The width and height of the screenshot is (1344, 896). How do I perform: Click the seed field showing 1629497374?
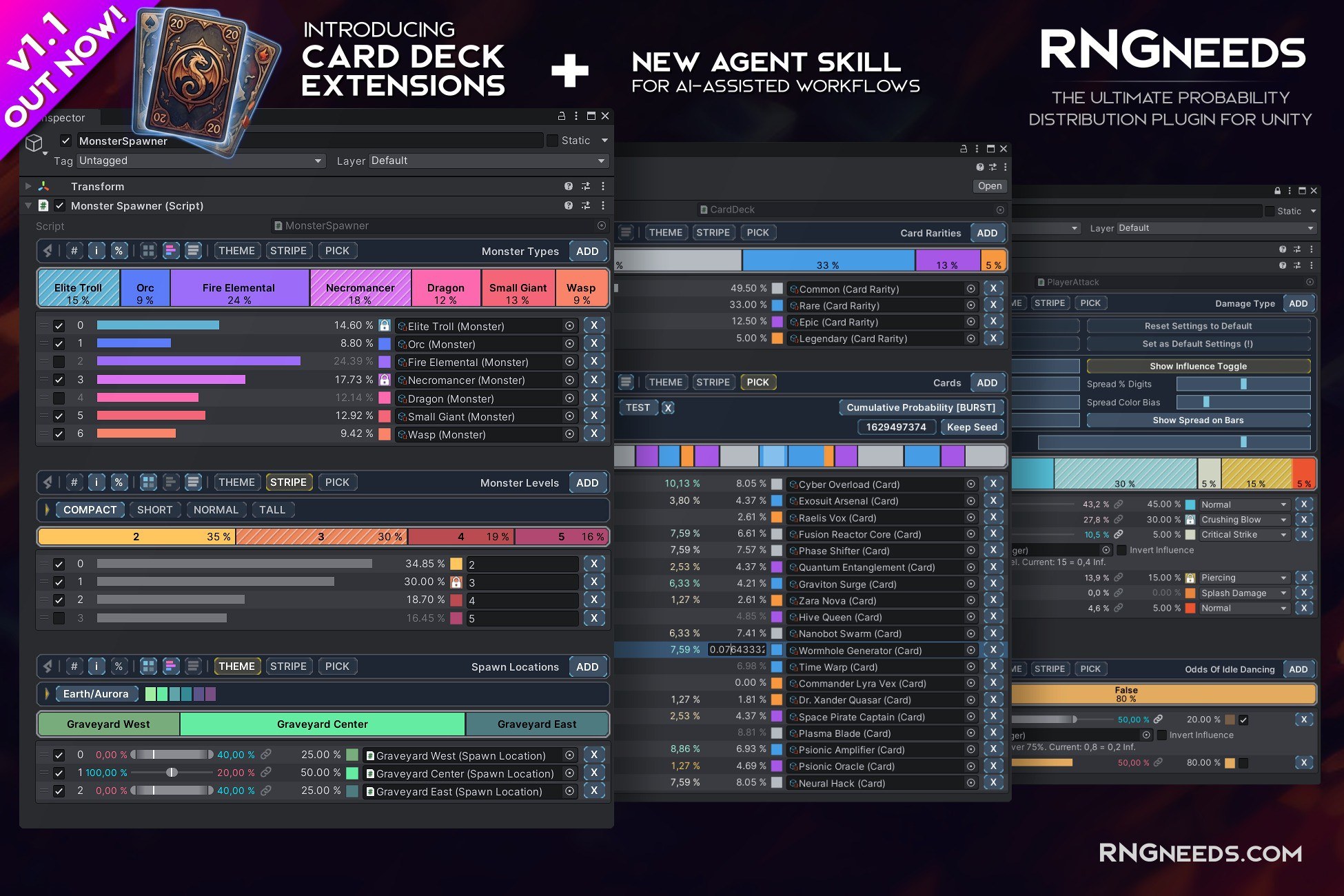(896, 427)
